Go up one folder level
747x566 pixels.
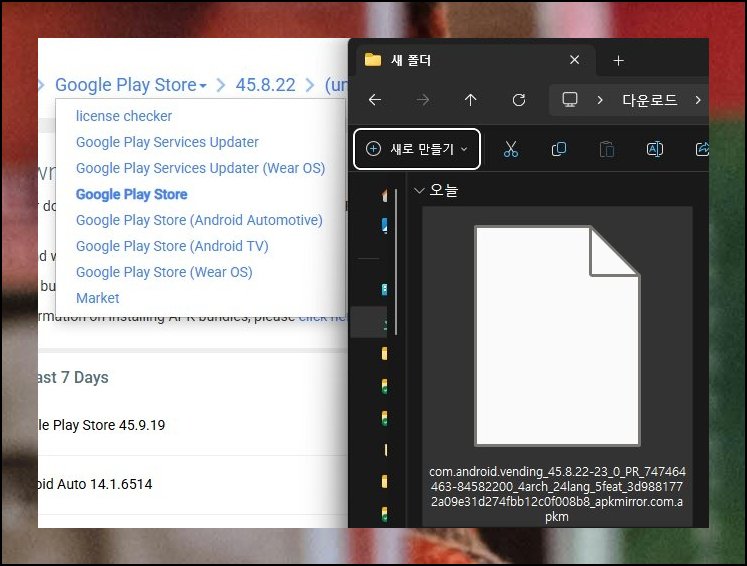[470, 100]
